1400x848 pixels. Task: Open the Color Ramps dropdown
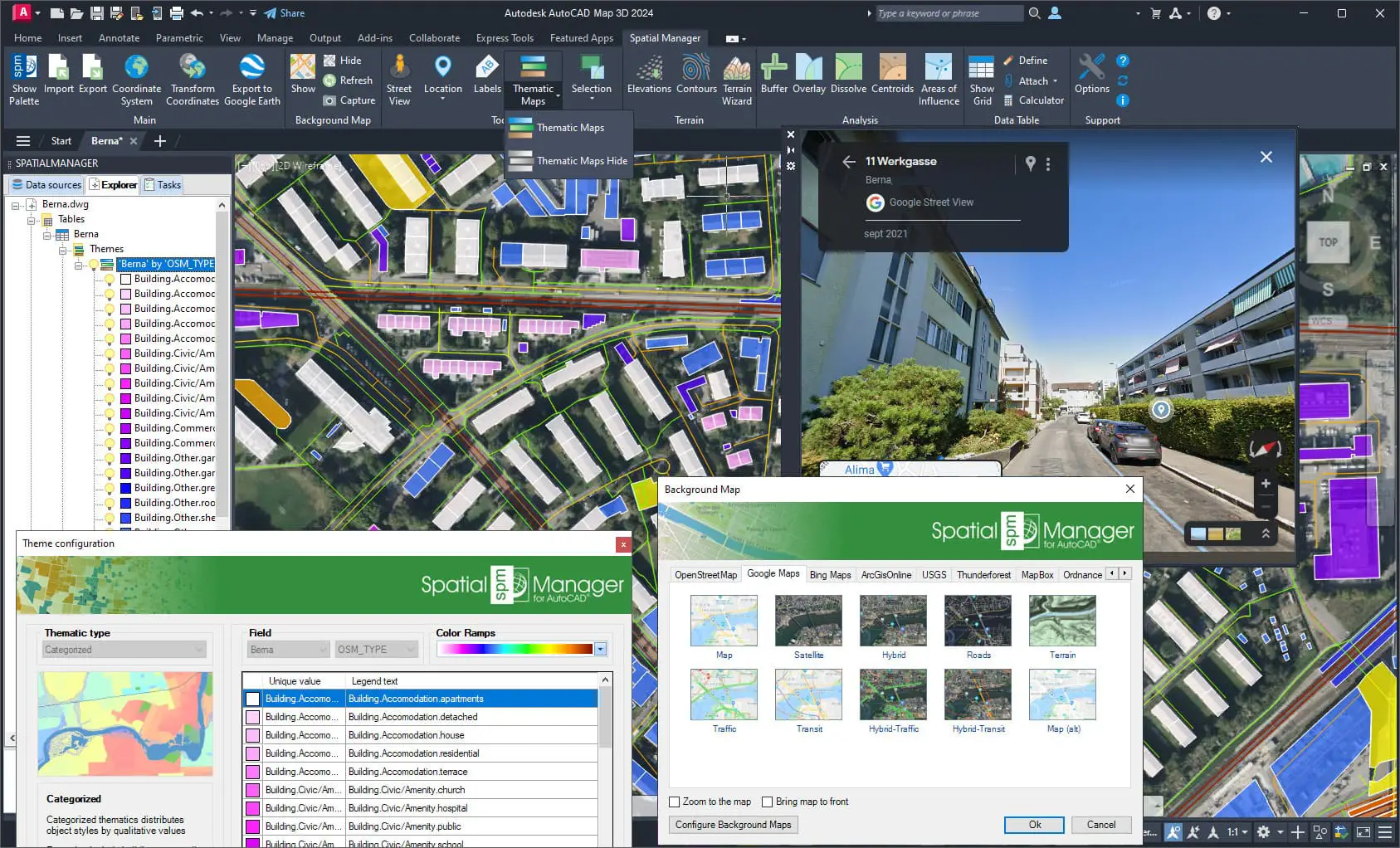600,649
